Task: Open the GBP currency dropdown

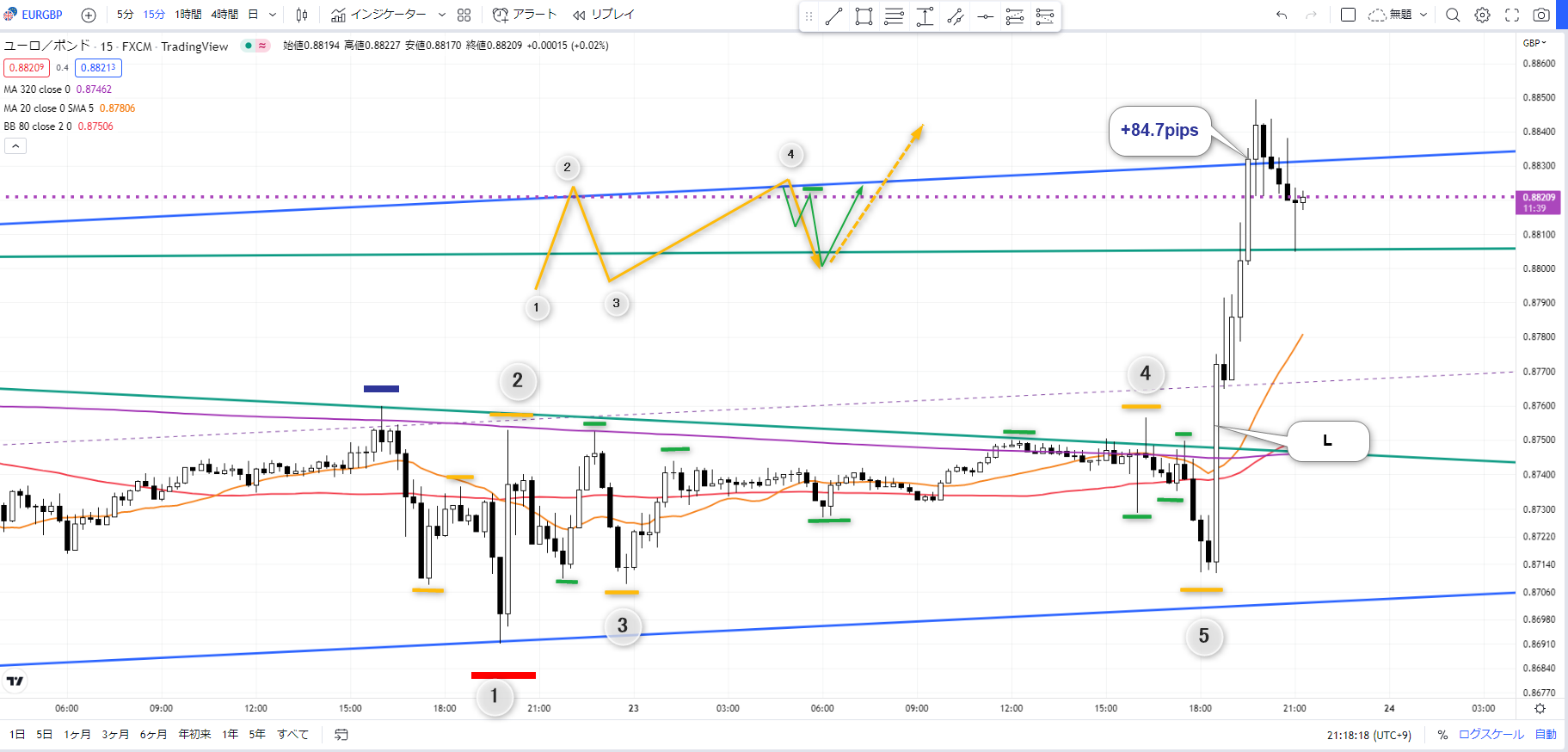Action: [1534, 43]
